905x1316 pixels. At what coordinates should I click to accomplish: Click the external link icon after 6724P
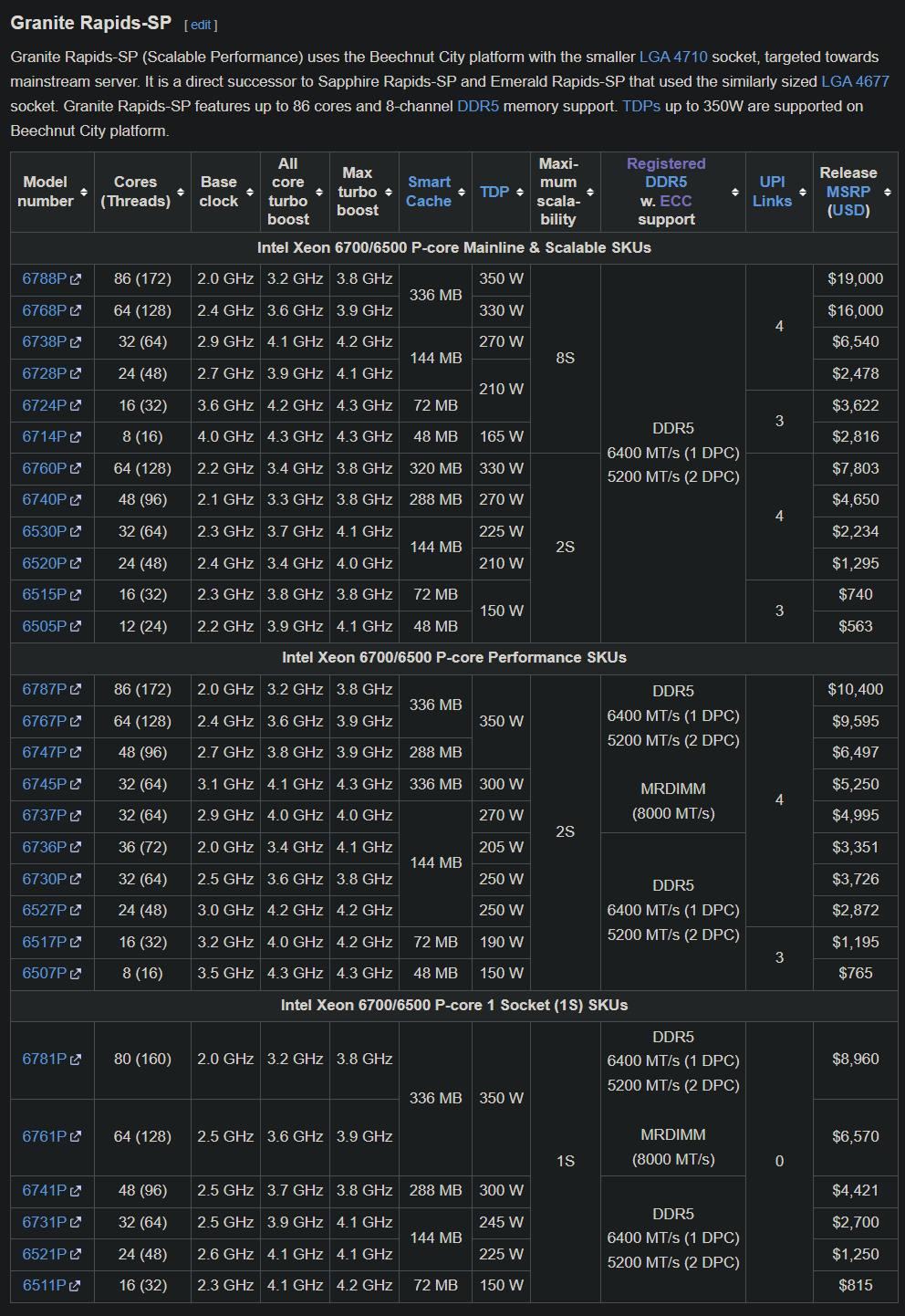coord(76,406)
